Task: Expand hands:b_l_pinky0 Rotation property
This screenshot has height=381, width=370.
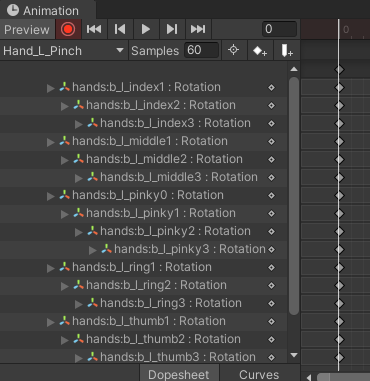Action: click(51, 196)
